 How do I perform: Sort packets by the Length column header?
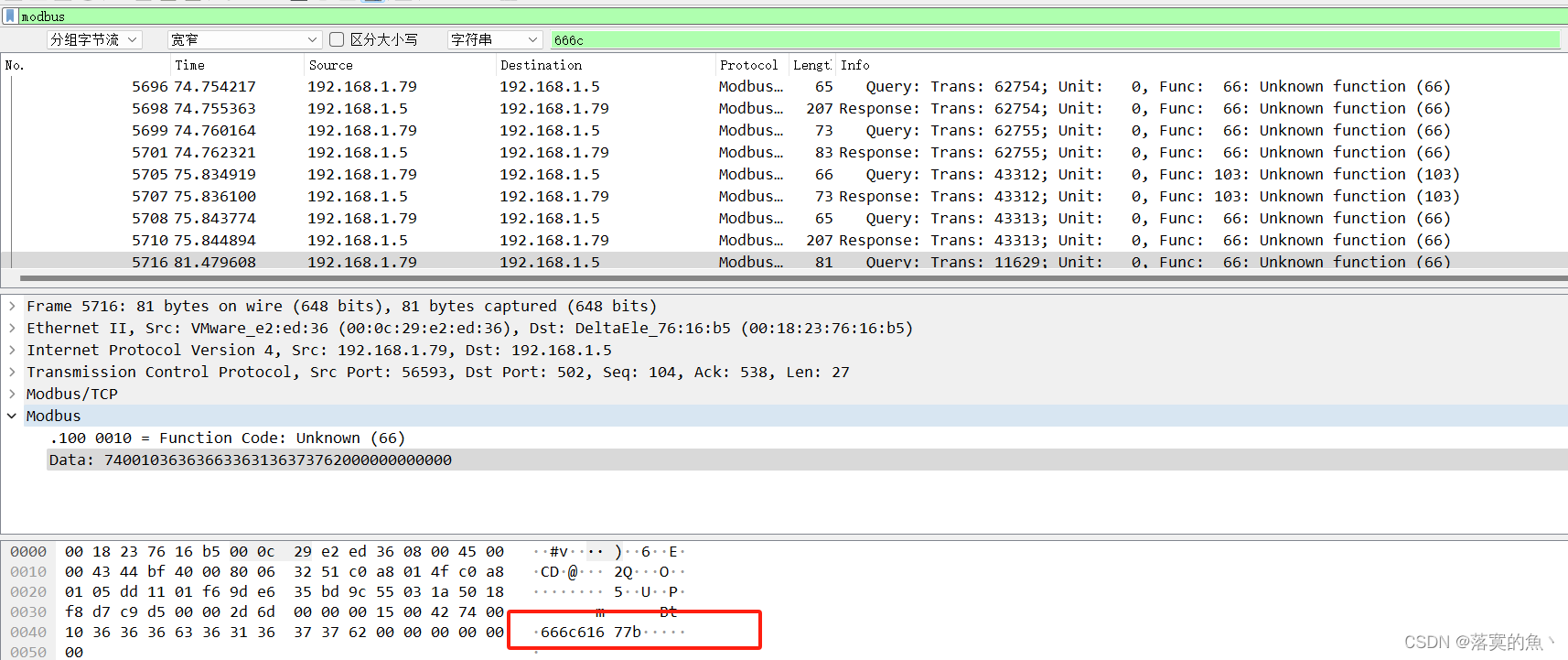812,65
